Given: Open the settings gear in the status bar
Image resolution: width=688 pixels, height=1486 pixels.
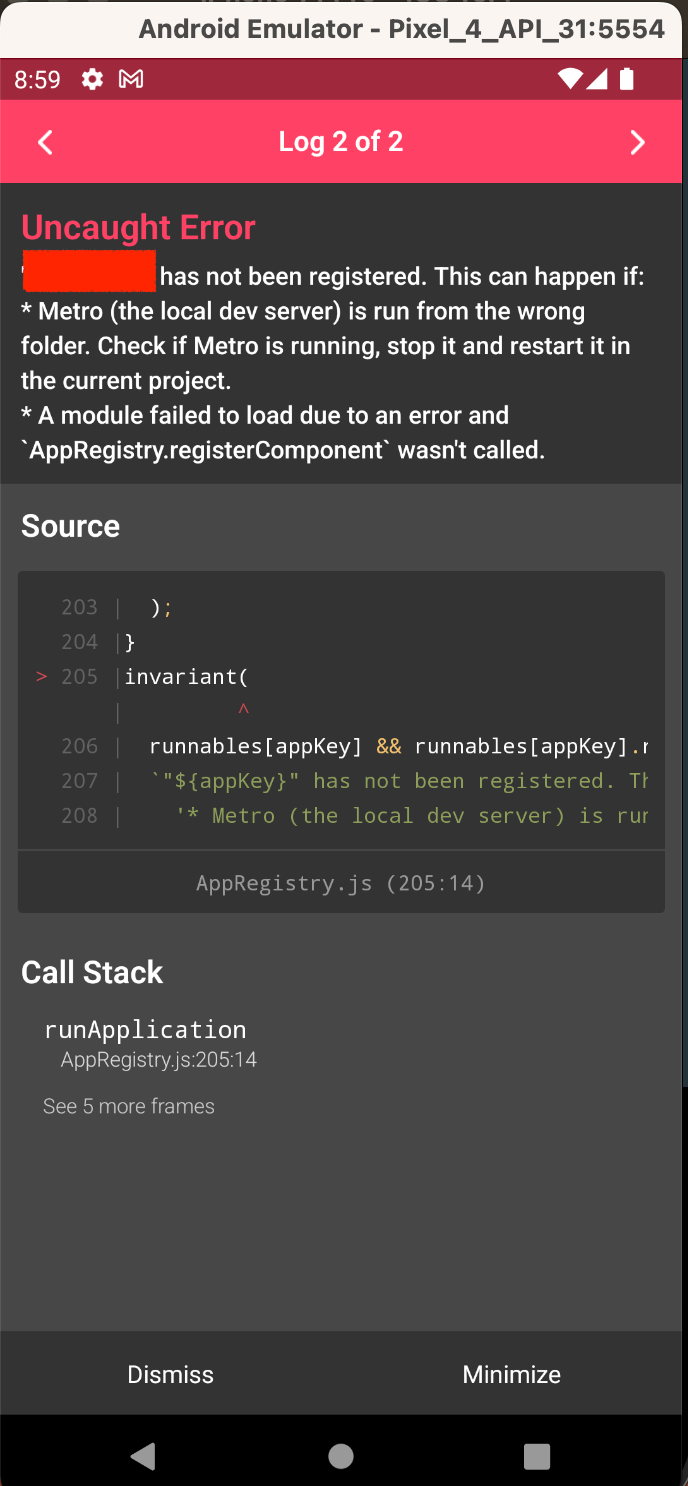Looking at the screenshot, I should (x=91, y=79).
